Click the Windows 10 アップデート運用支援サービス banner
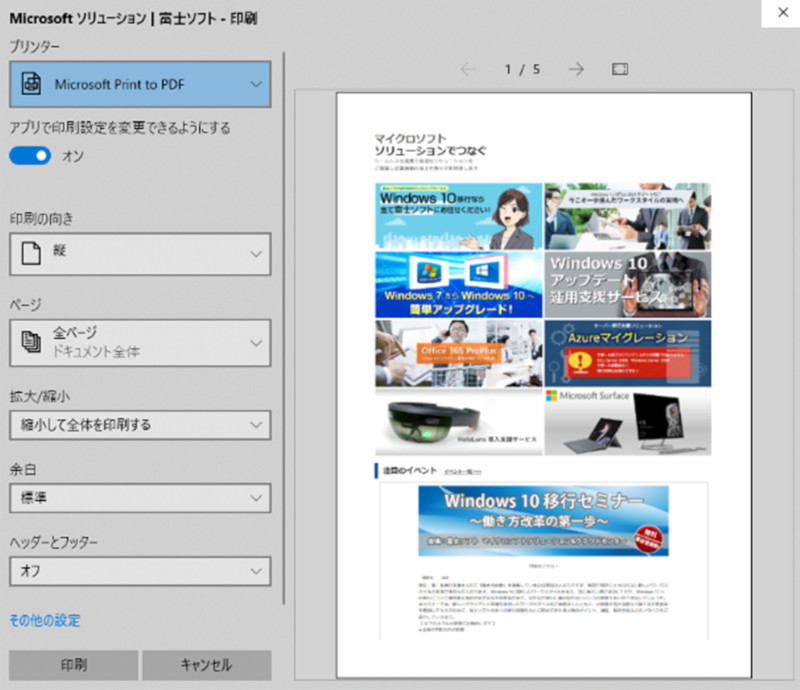Screen dimensions: 800x690 tap(628, 285)
